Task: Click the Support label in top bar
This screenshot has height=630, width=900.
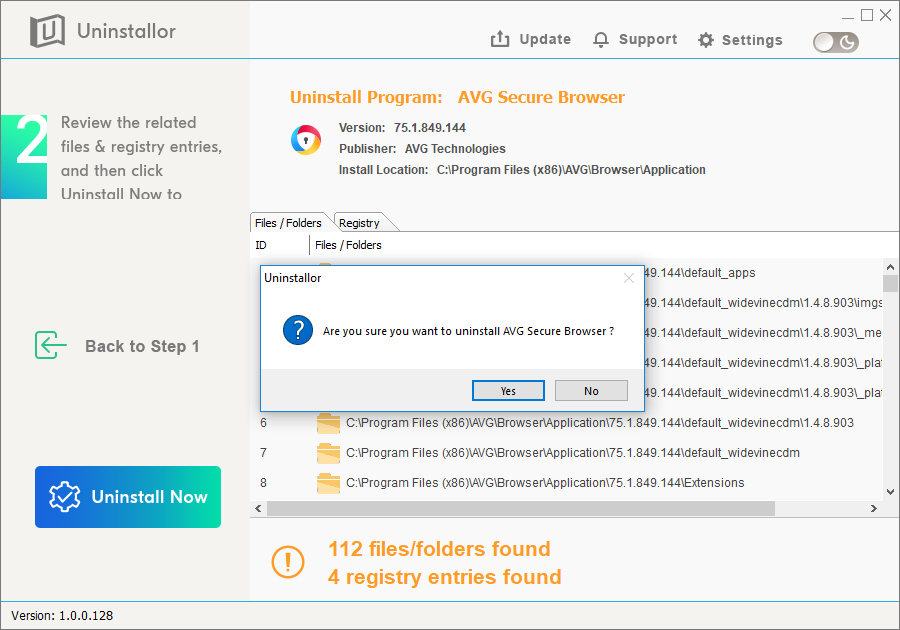Action: (648, 39)
